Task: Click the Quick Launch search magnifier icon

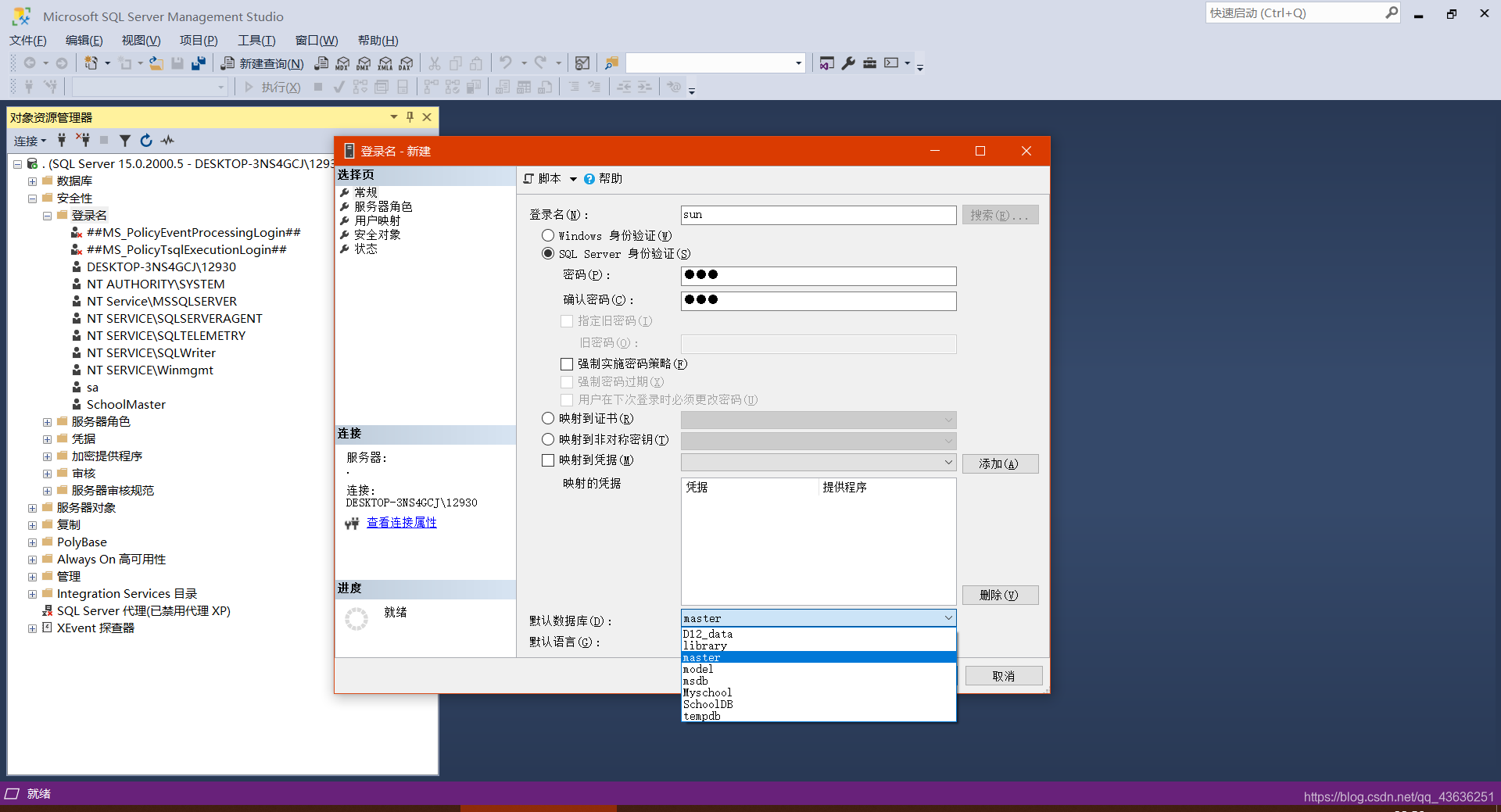Action: click(1391, 13)
